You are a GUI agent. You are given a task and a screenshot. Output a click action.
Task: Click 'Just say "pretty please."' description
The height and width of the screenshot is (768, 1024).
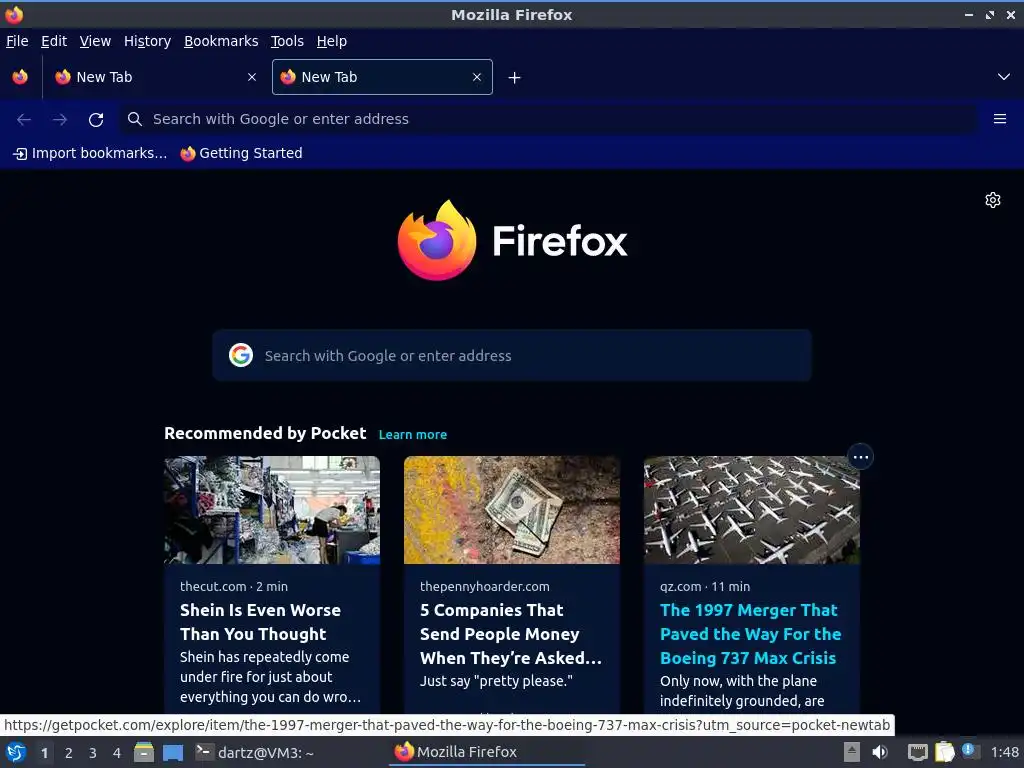(496, 681)
